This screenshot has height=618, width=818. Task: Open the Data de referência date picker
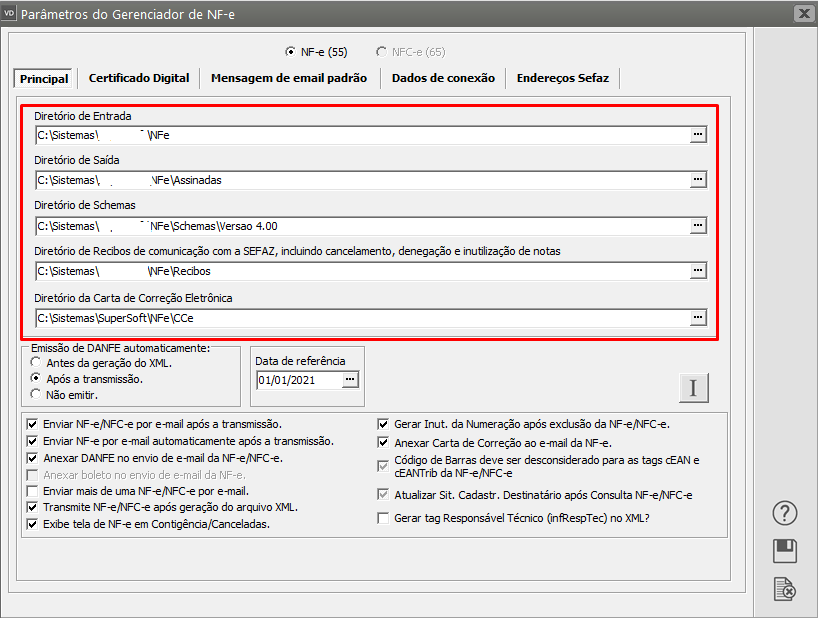349,380
